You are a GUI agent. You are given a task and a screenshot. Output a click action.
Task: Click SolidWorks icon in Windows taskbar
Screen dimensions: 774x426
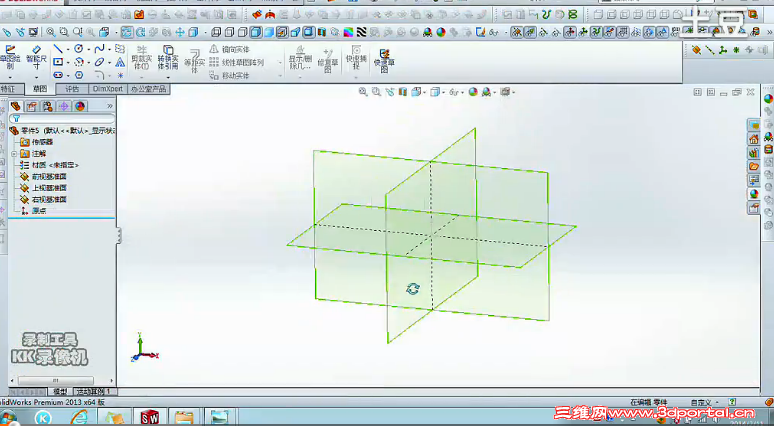point(150,417)
